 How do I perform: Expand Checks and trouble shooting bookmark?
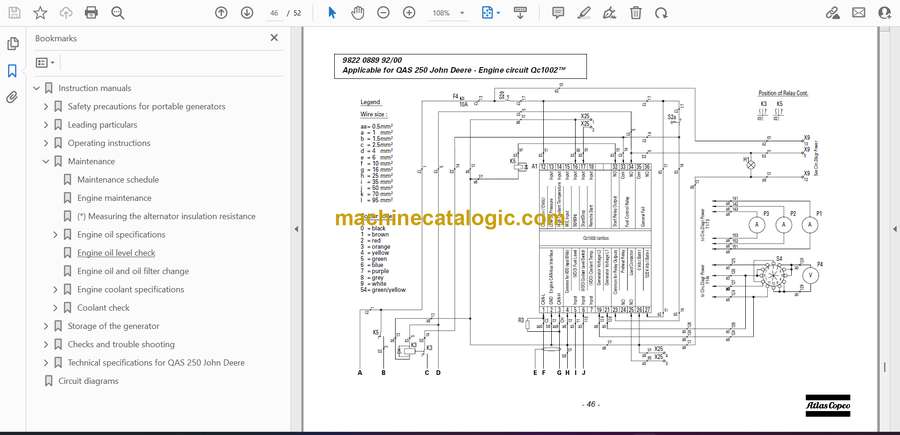pyautogui.click(x=46, y=344)
